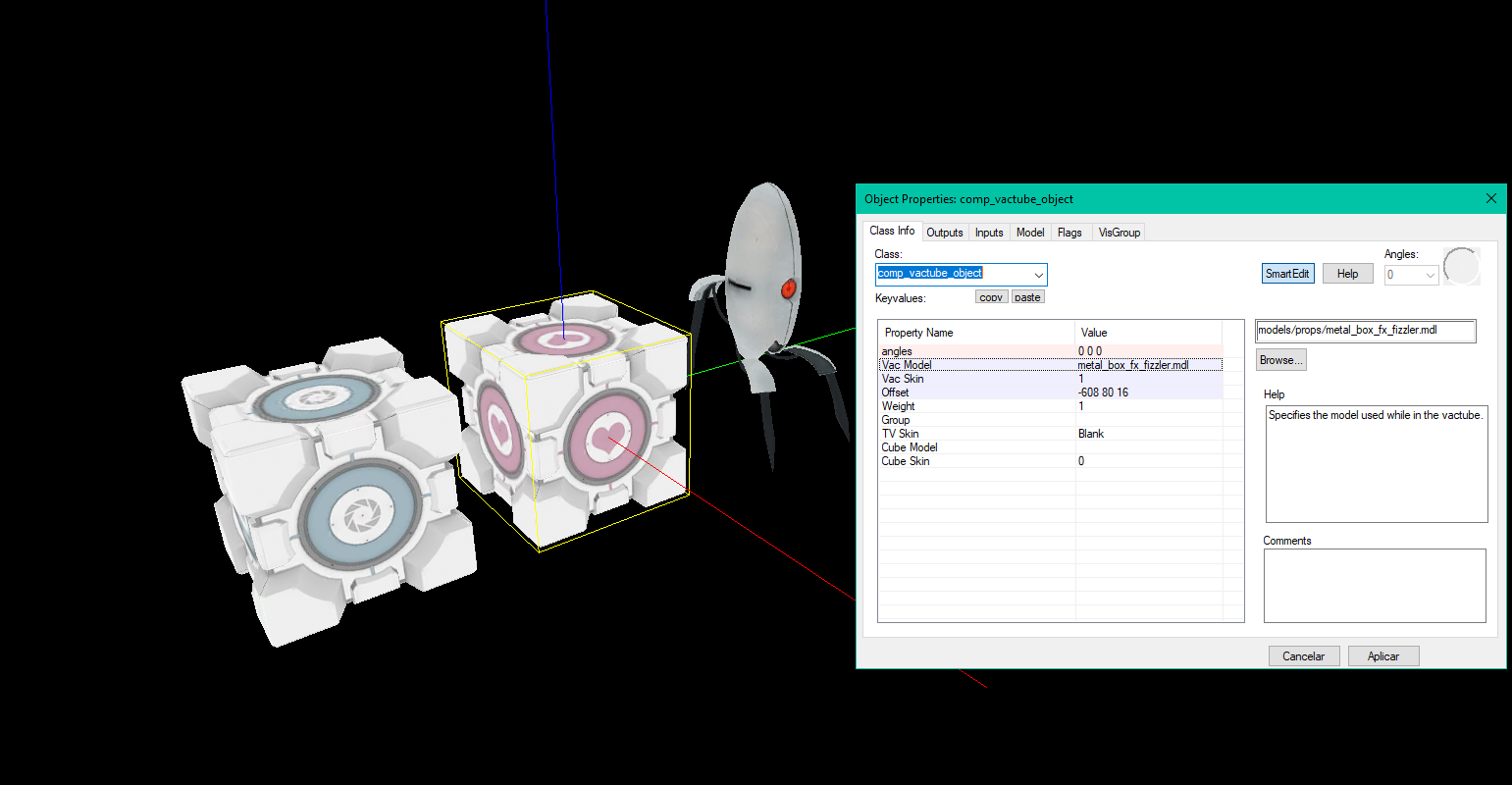Expand the Class combo box arrow
Image resolution: width=1512 pixels, height=785 pixels.
[x=1038, y=275]
